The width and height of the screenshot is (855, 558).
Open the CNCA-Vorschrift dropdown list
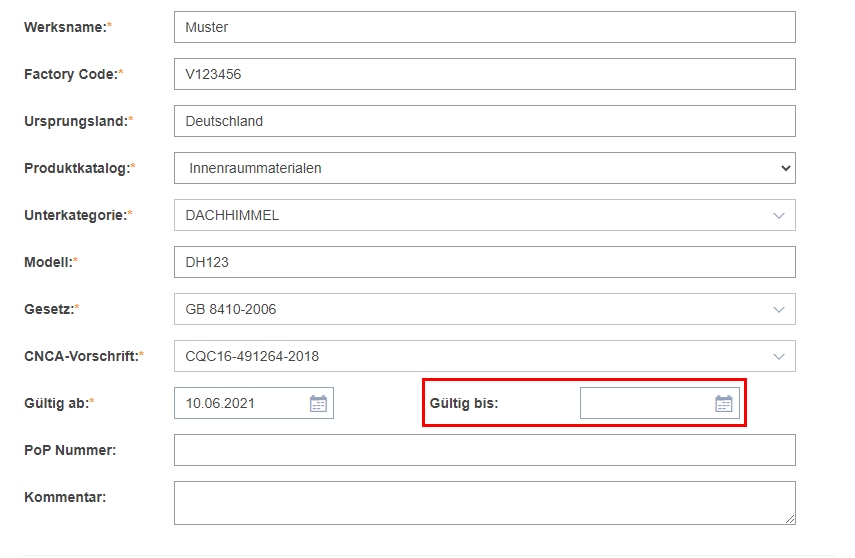[485, 356]
